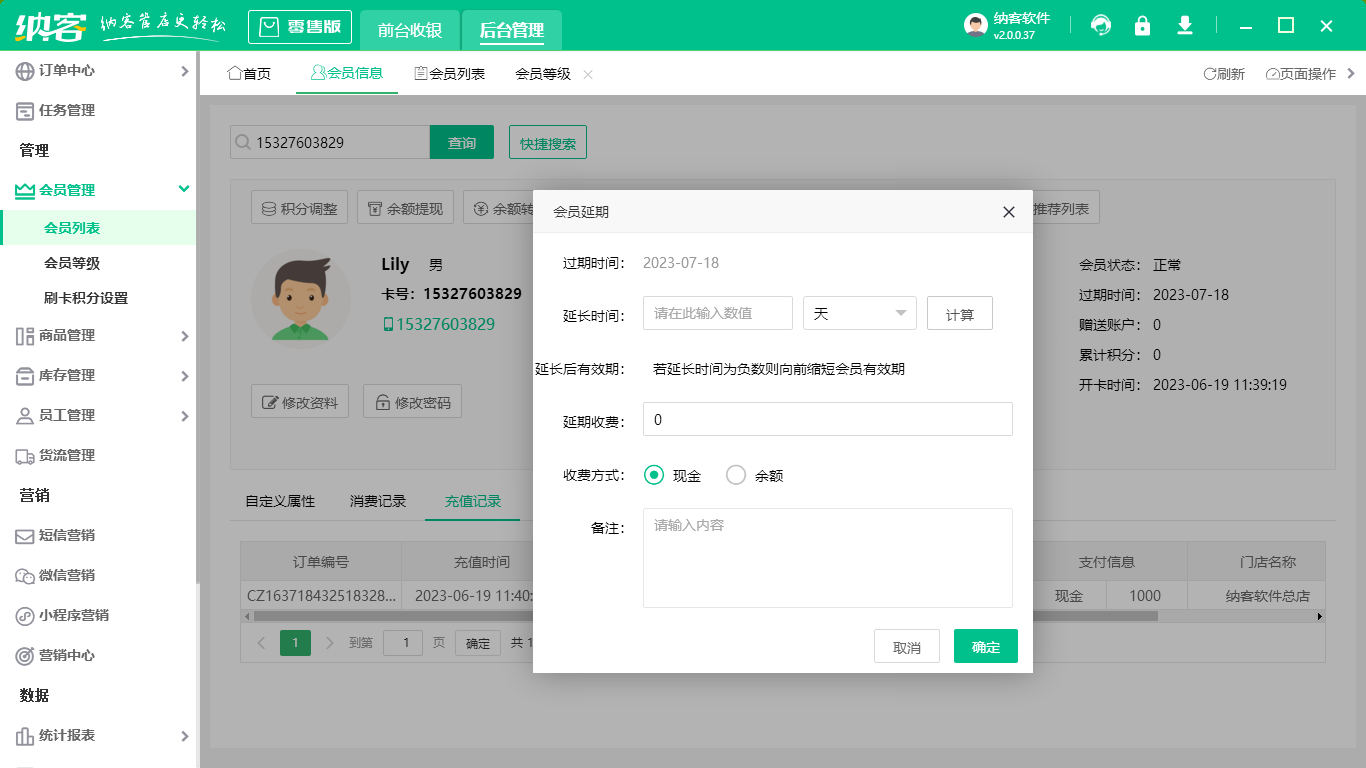1366x768 pixels.
Task: Open 短信营销 from the sidebar
Action: click(66, 535)
